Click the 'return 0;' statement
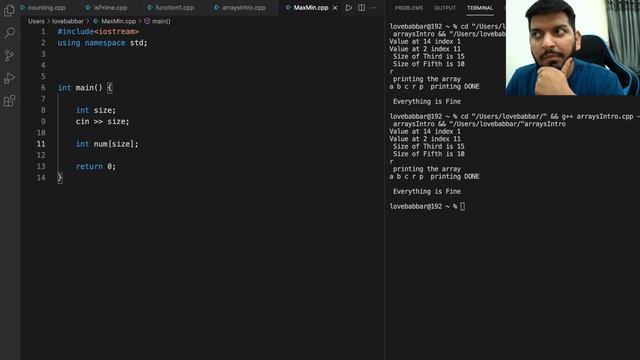Image resolution: width=640 pixels, height=360 pixels. [96, 167]
